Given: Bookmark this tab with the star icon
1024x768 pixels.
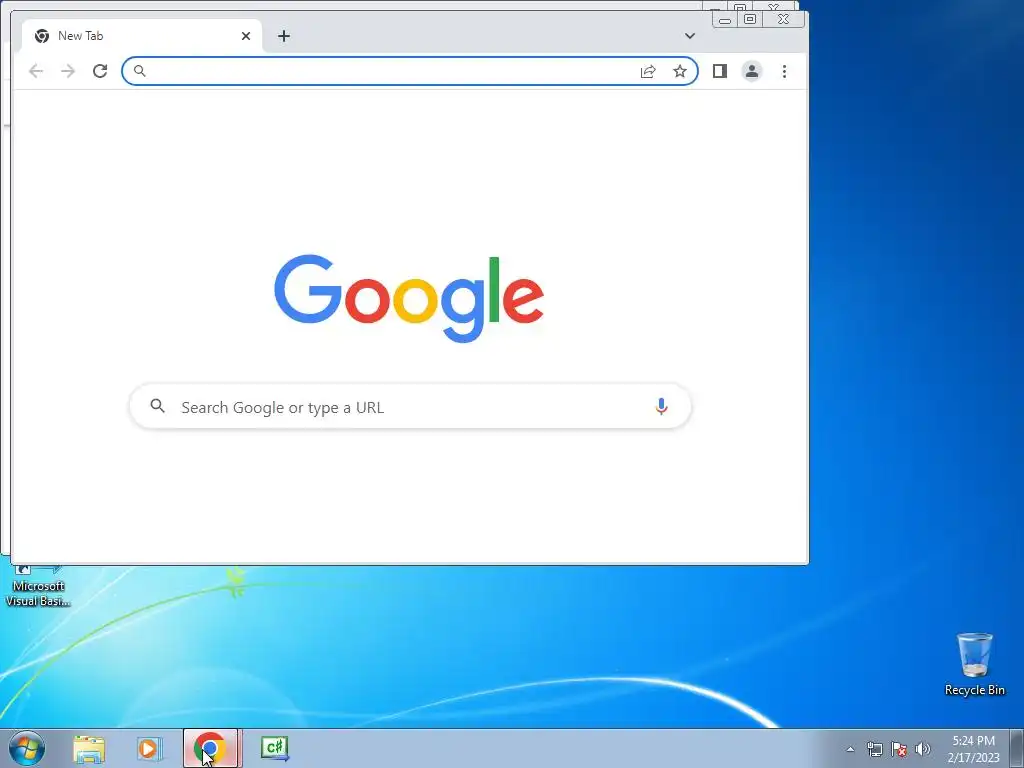Looking at the screenshot, I should 680,71.
